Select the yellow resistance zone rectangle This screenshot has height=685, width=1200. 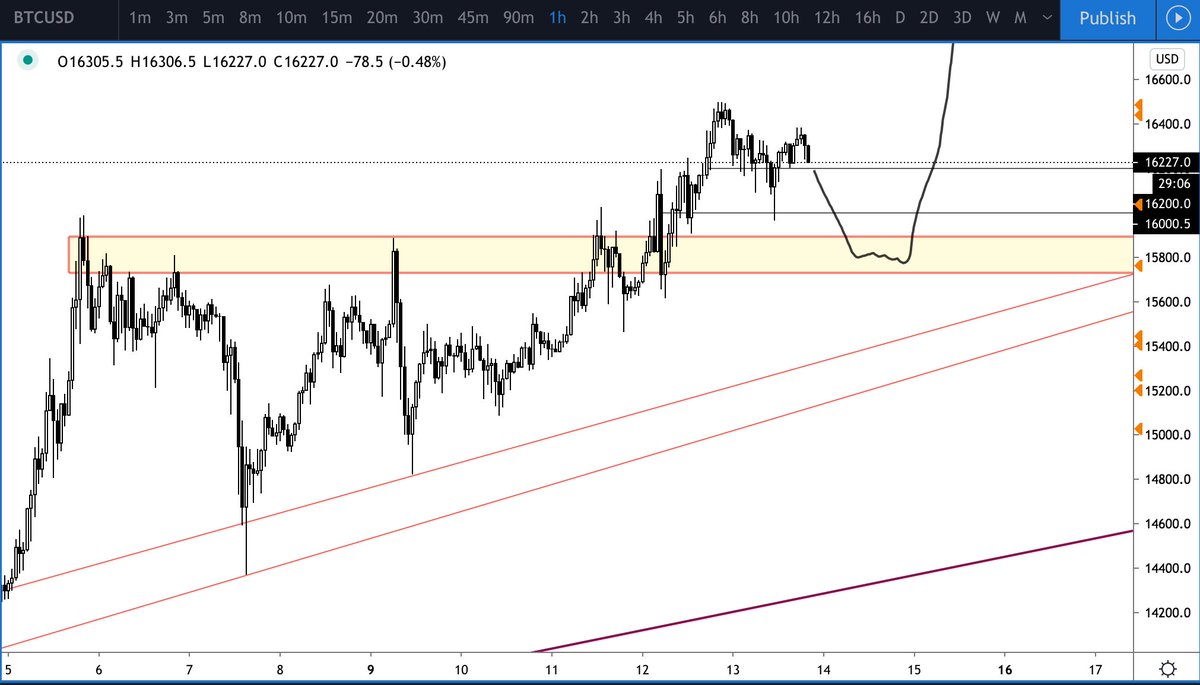(601, 255)
